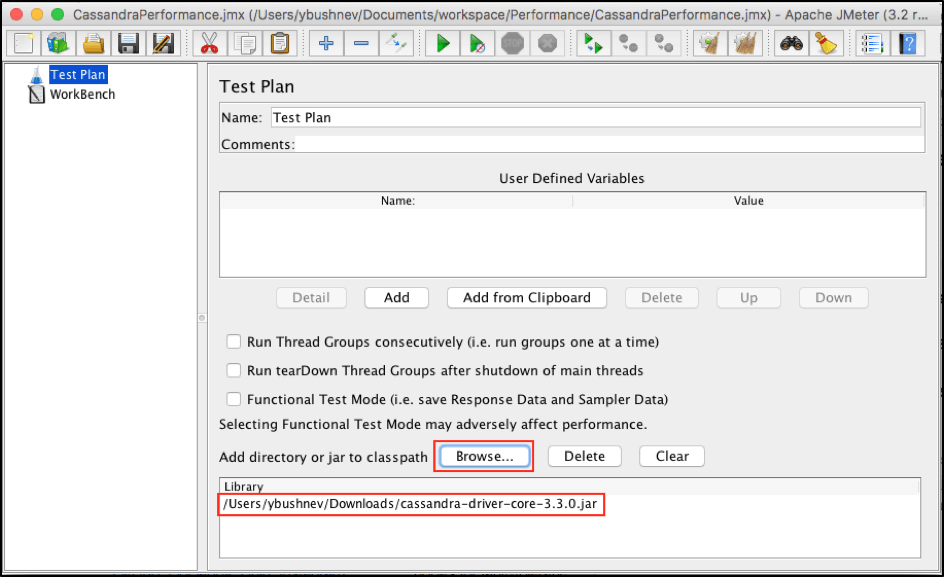Click the Name input field

(595, 117)
